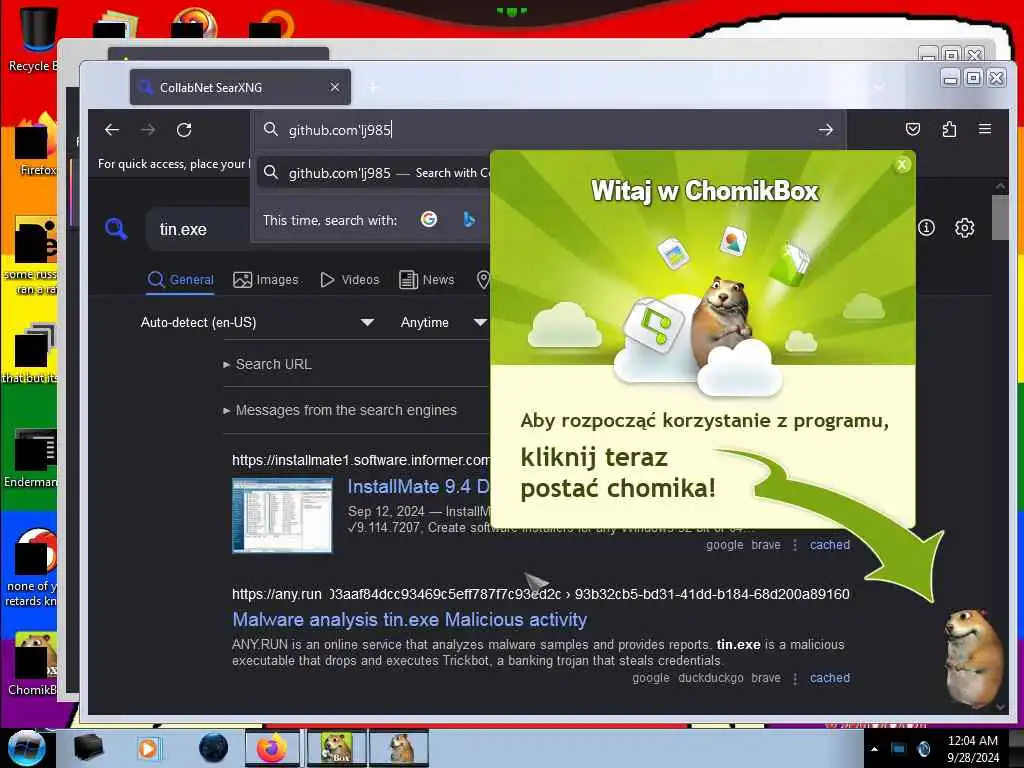This screenshot has height=768, width=1024.
Task: Expand Messages from the search engines
Action: click(x=340, y=410)
